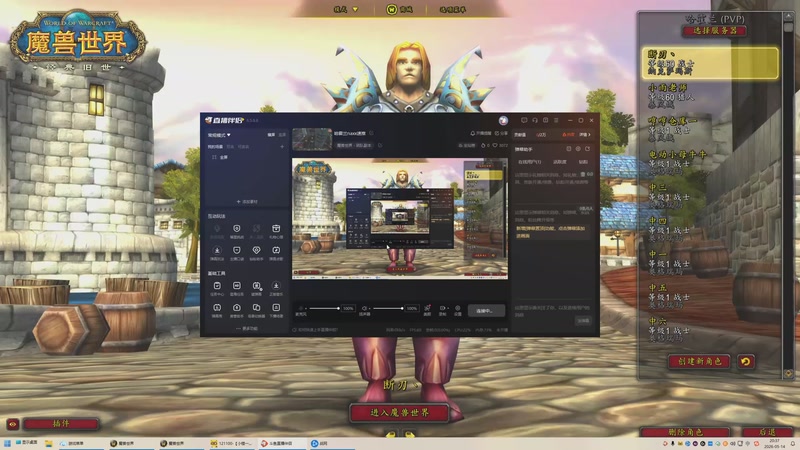Toggle the eye icon beside the 插件 button
Viewport: 800px width, 450px height.
click(x=13, y=424)
